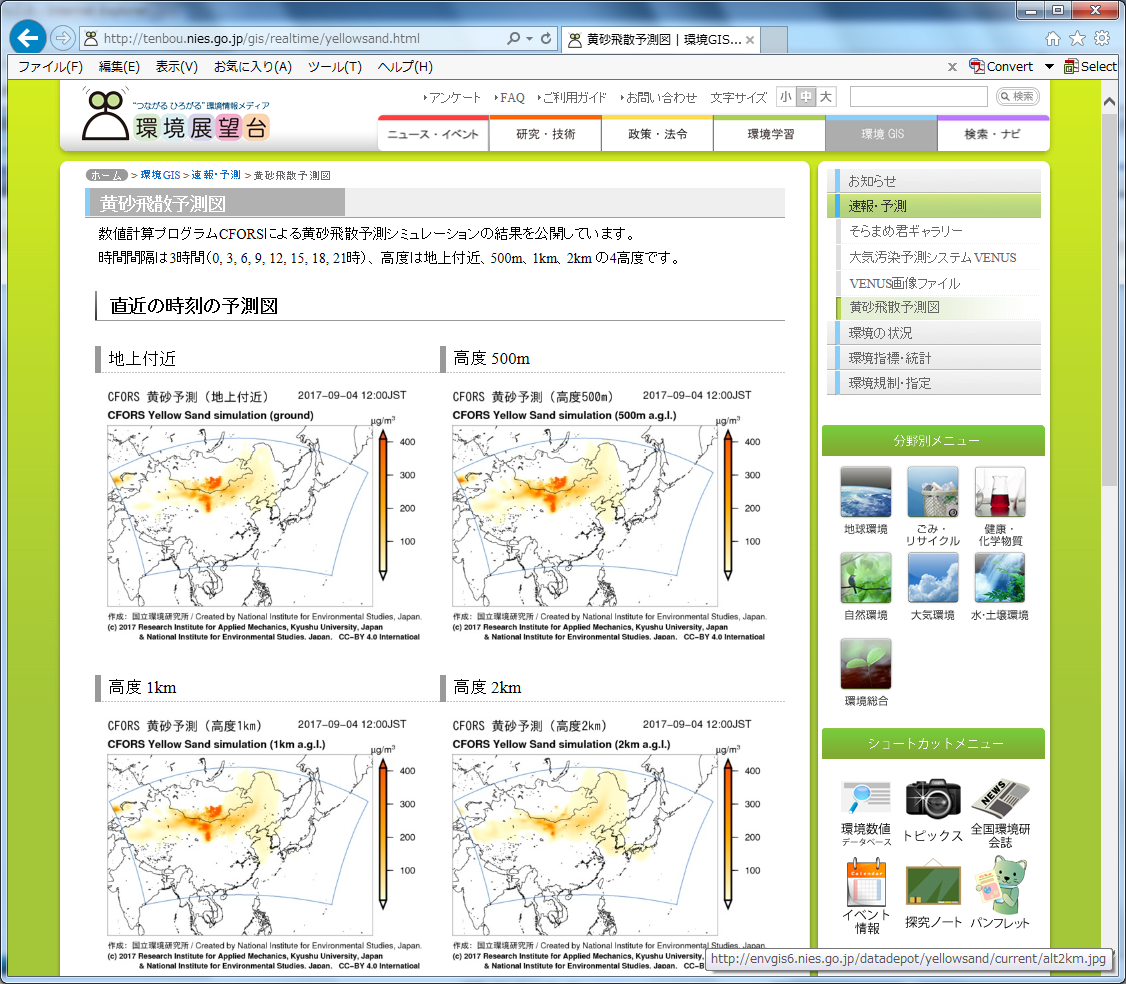Go back with the browser back arrow
Screen dimensions: 1126x984
point(27,39)
